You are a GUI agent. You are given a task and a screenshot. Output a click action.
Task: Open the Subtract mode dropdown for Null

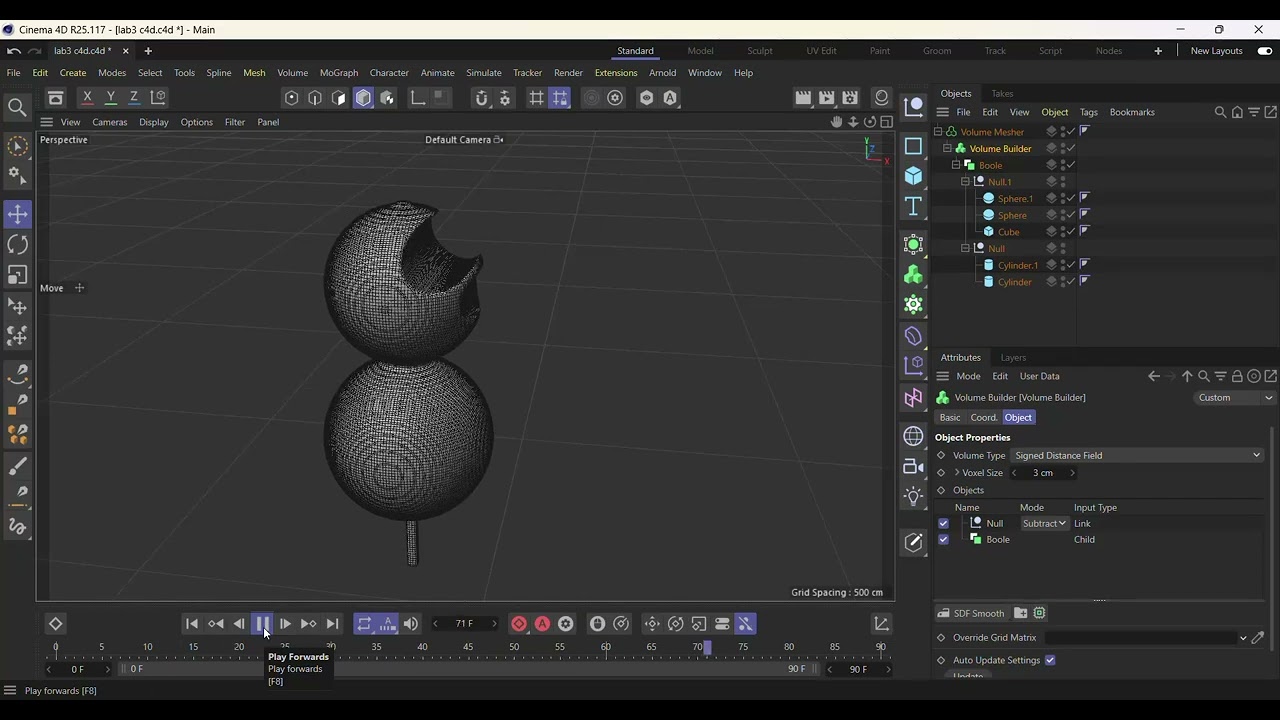[1044, 523]
